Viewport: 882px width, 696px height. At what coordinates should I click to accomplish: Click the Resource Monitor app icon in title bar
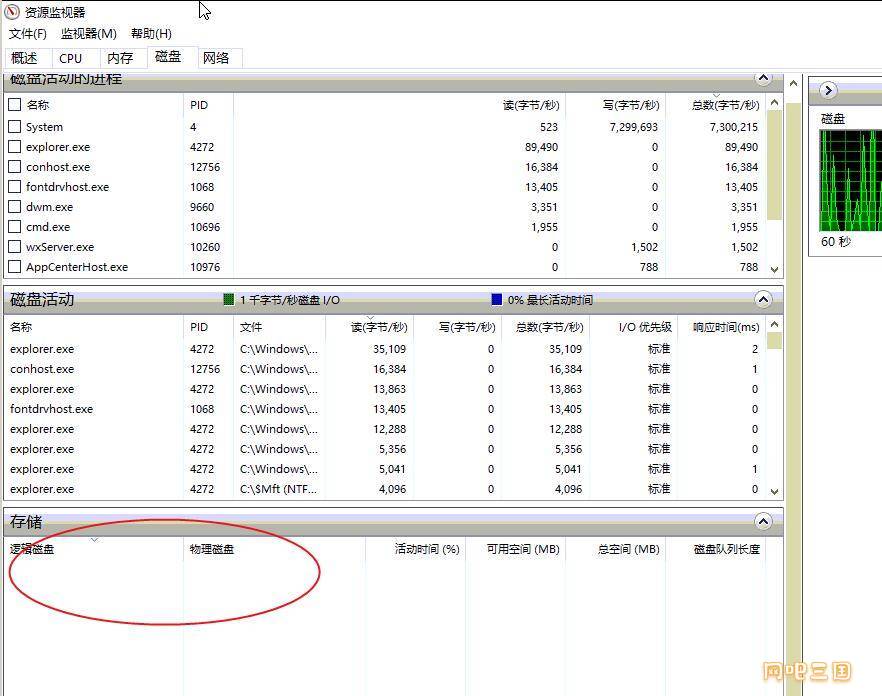tap(12, 12)
